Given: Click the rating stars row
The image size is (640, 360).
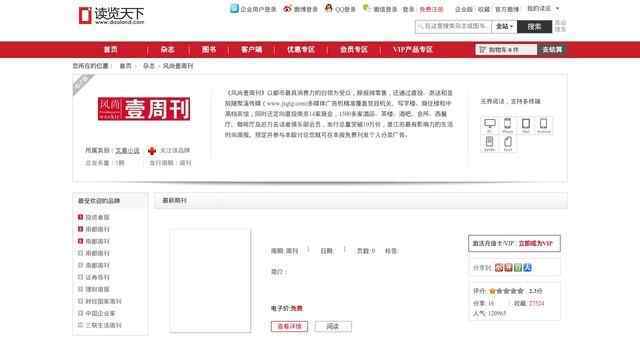Looking at the screenshot, I should click(506, 291).
